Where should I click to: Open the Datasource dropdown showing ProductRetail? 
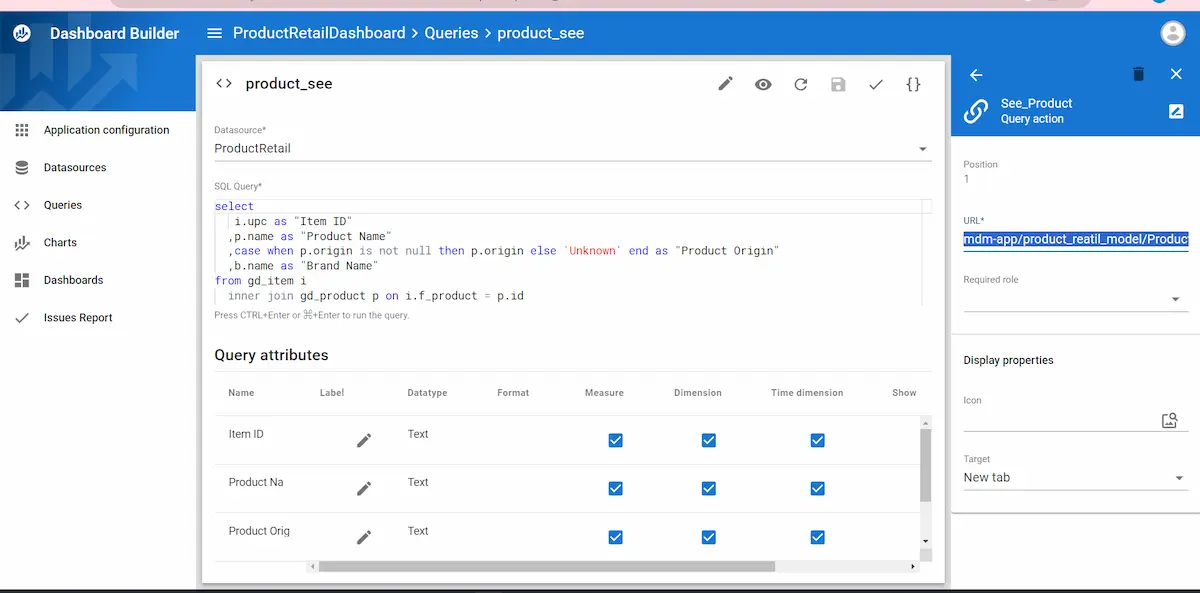point(922,148)
